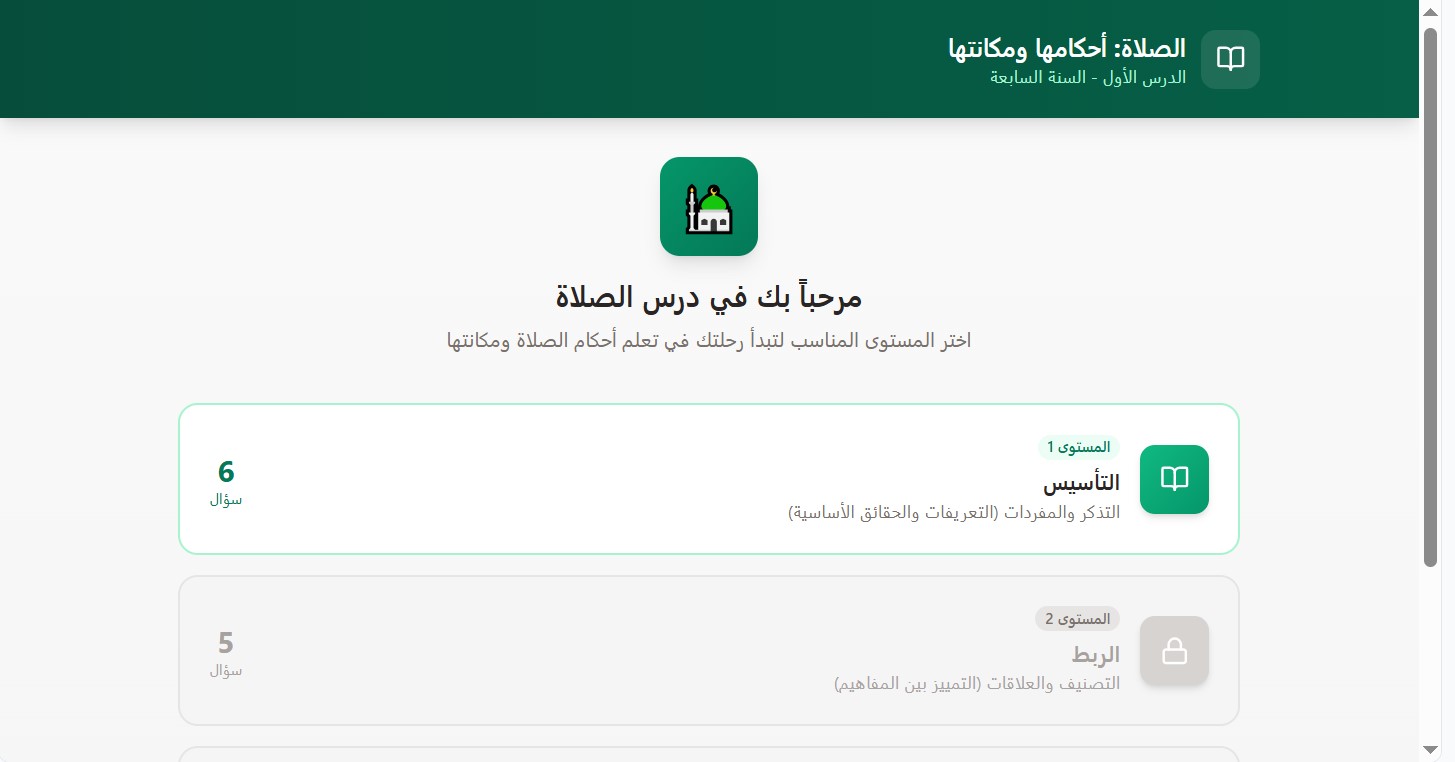Click the mosque emoji icon

(709, 206)
